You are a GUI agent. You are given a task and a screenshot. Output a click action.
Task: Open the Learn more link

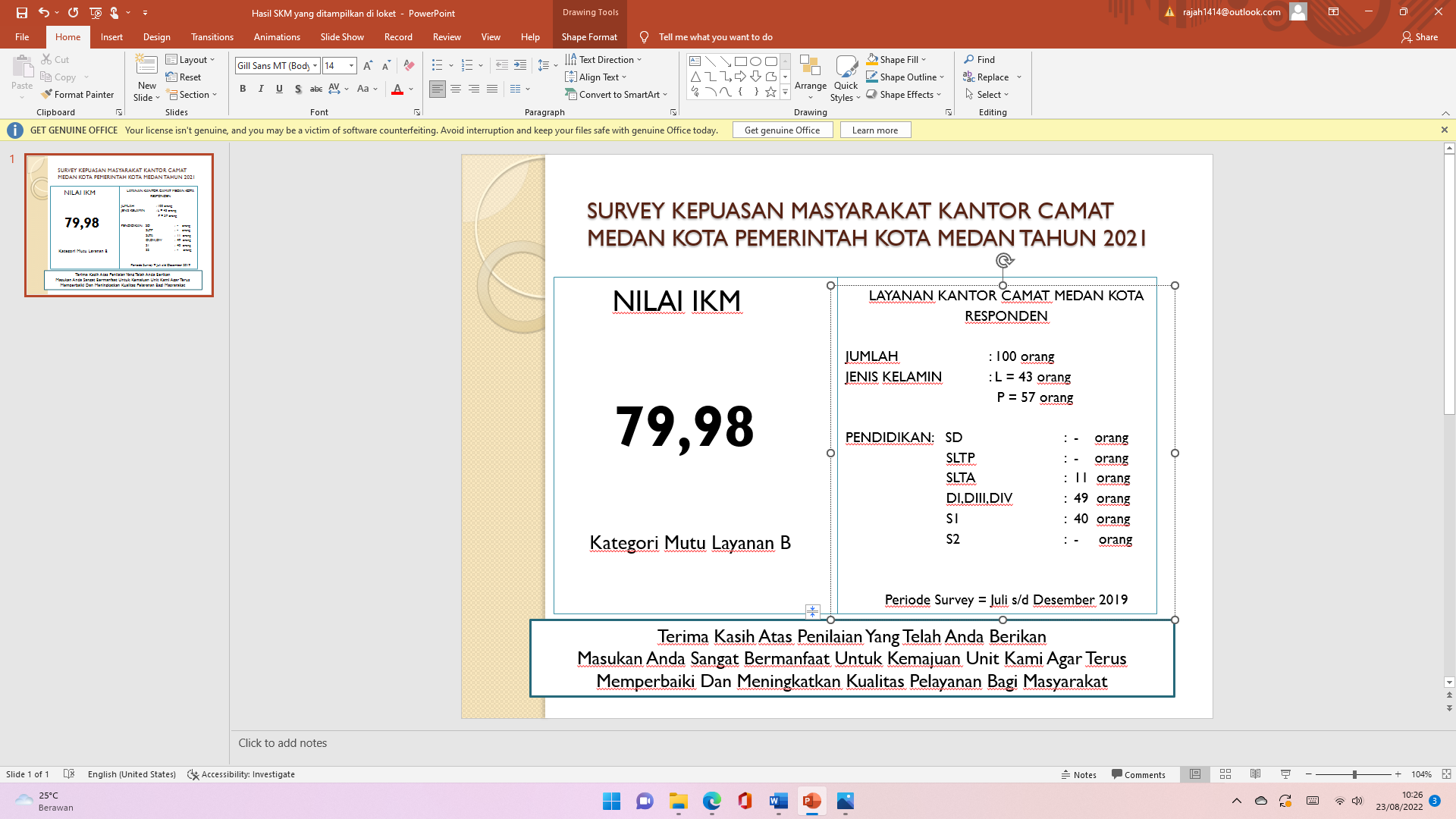pos(875,130)
